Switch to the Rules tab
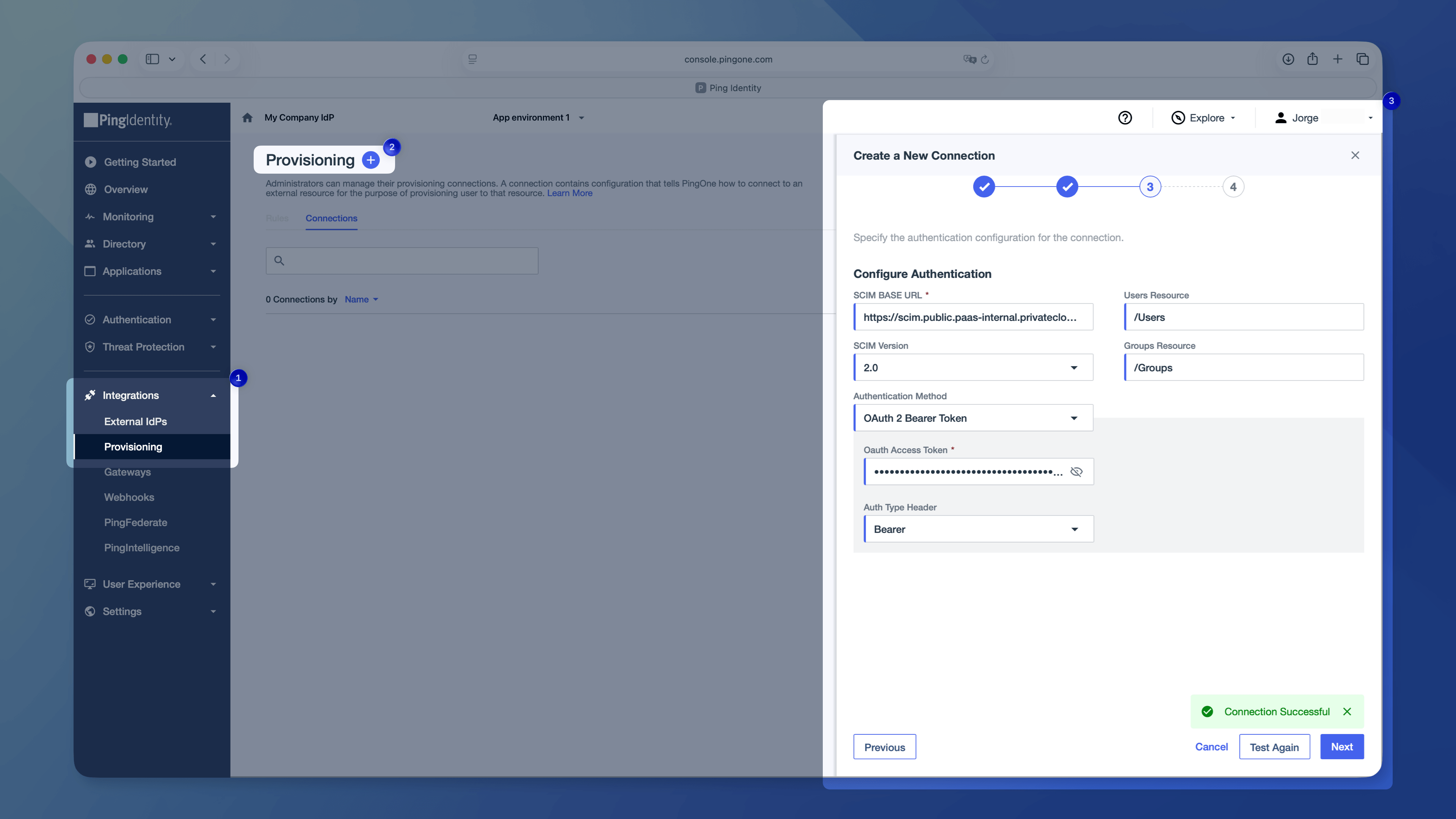 click(x=277, y=218)
